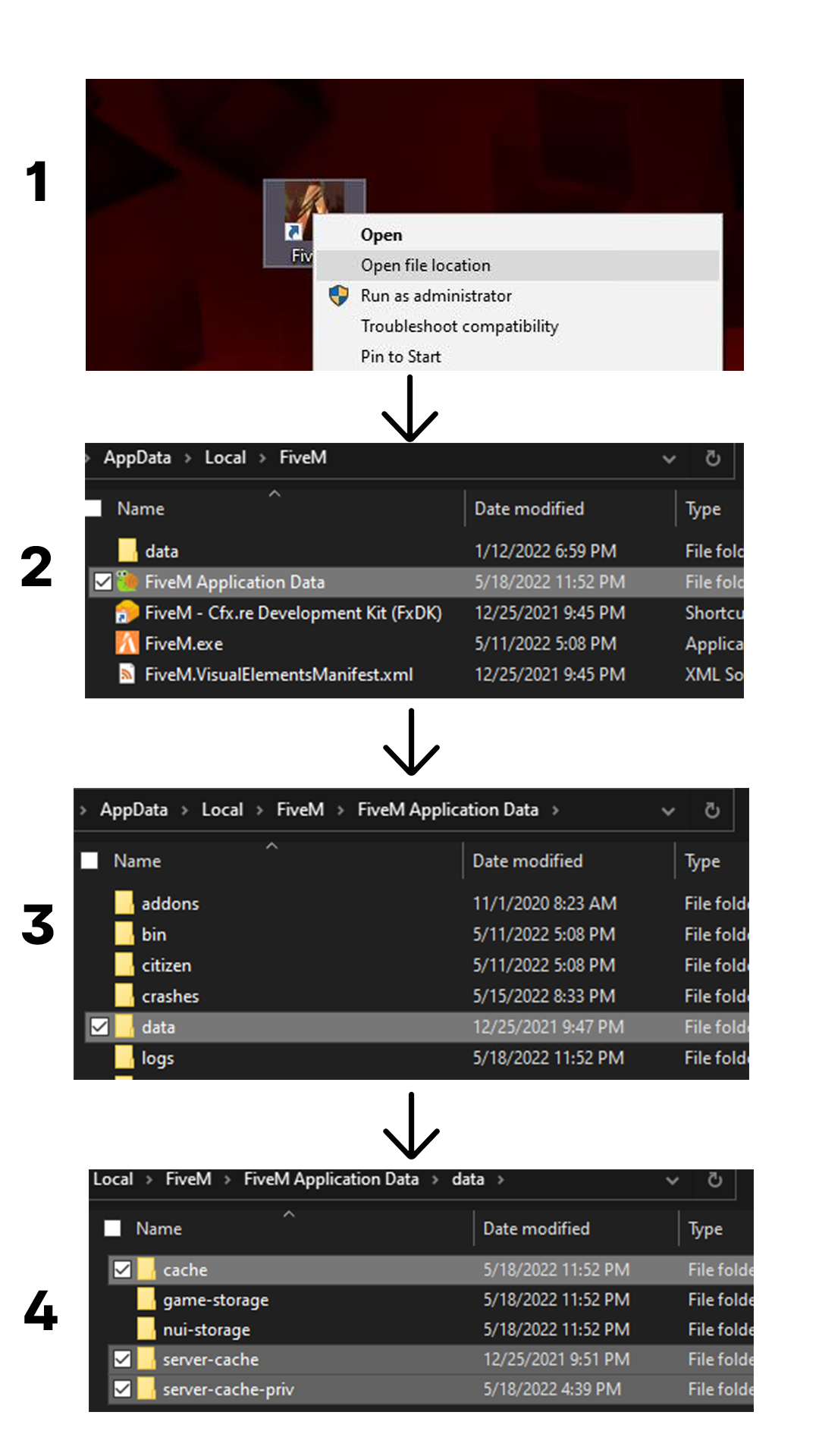This screenshot has height=1456, width=819.
Task: Toggle select-all checkbox in the 'data' folder window
Action: (112, 1228)
